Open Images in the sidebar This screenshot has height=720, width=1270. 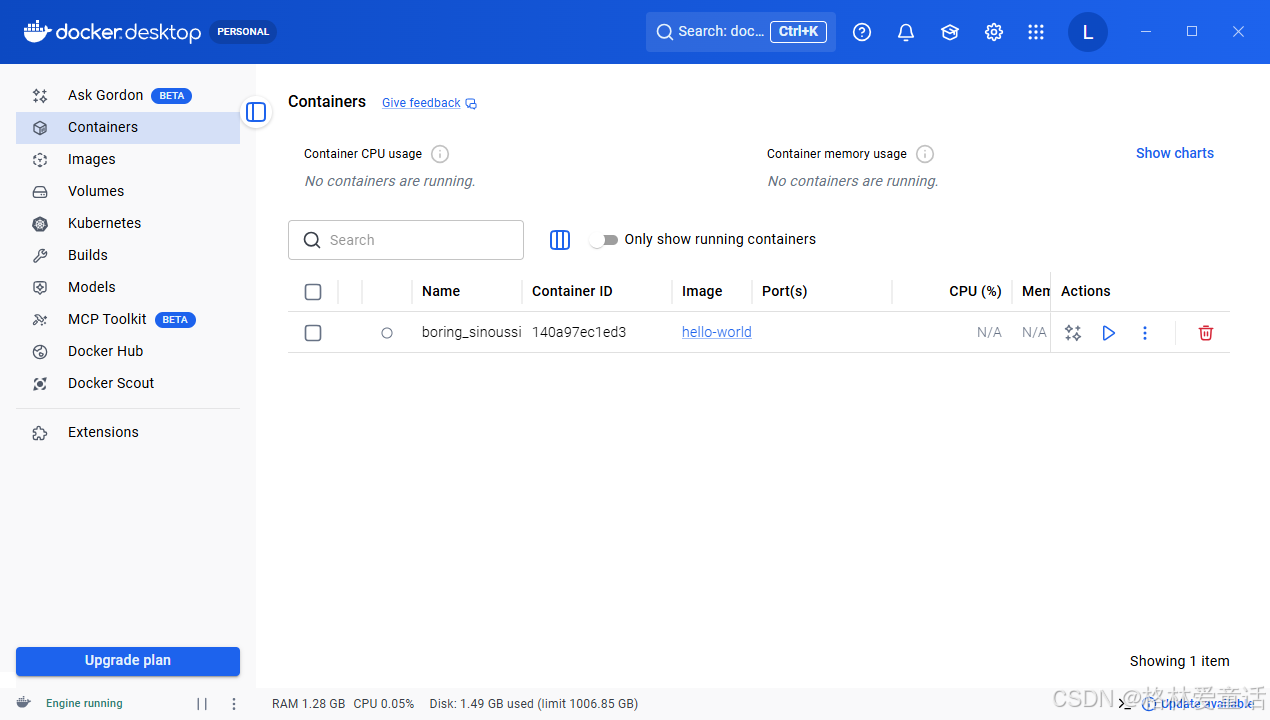click(x=128, y=160)
